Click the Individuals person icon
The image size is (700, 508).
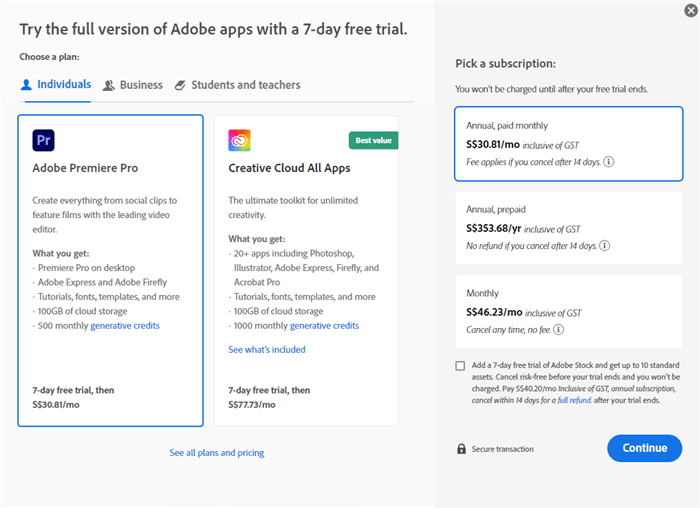(26, 84)
